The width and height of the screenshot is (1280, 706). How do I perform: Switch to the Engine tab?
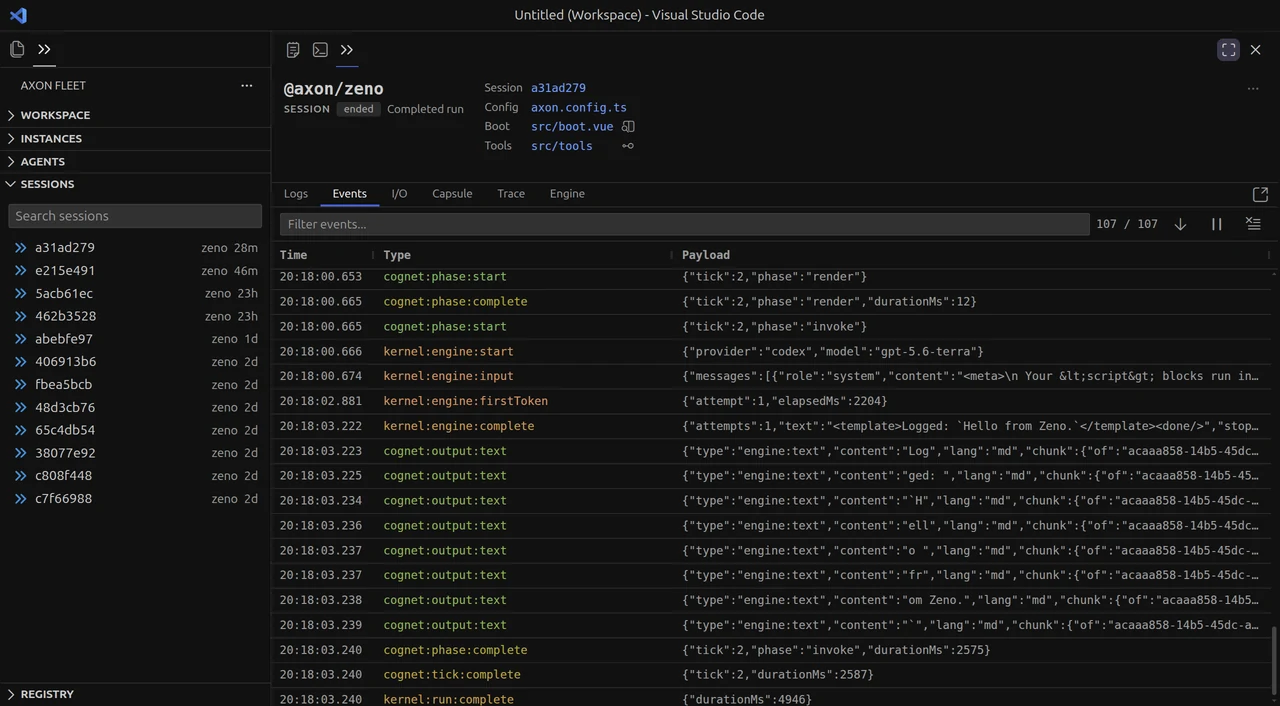[567, 194]
